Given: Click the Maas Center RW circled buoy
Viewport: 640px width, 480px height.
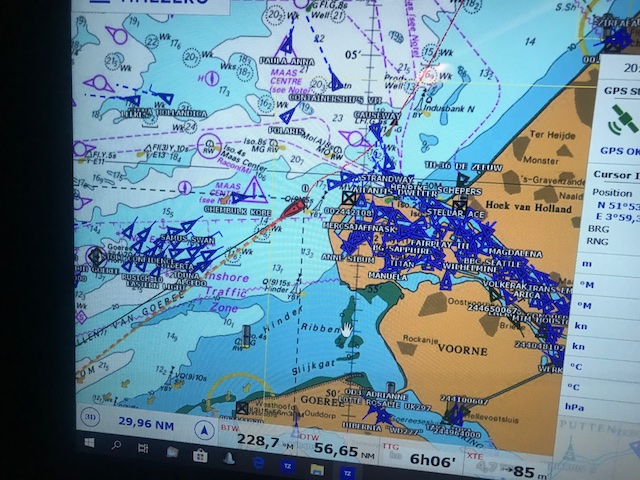Looking at the screenshot, I should pos(209,146).
